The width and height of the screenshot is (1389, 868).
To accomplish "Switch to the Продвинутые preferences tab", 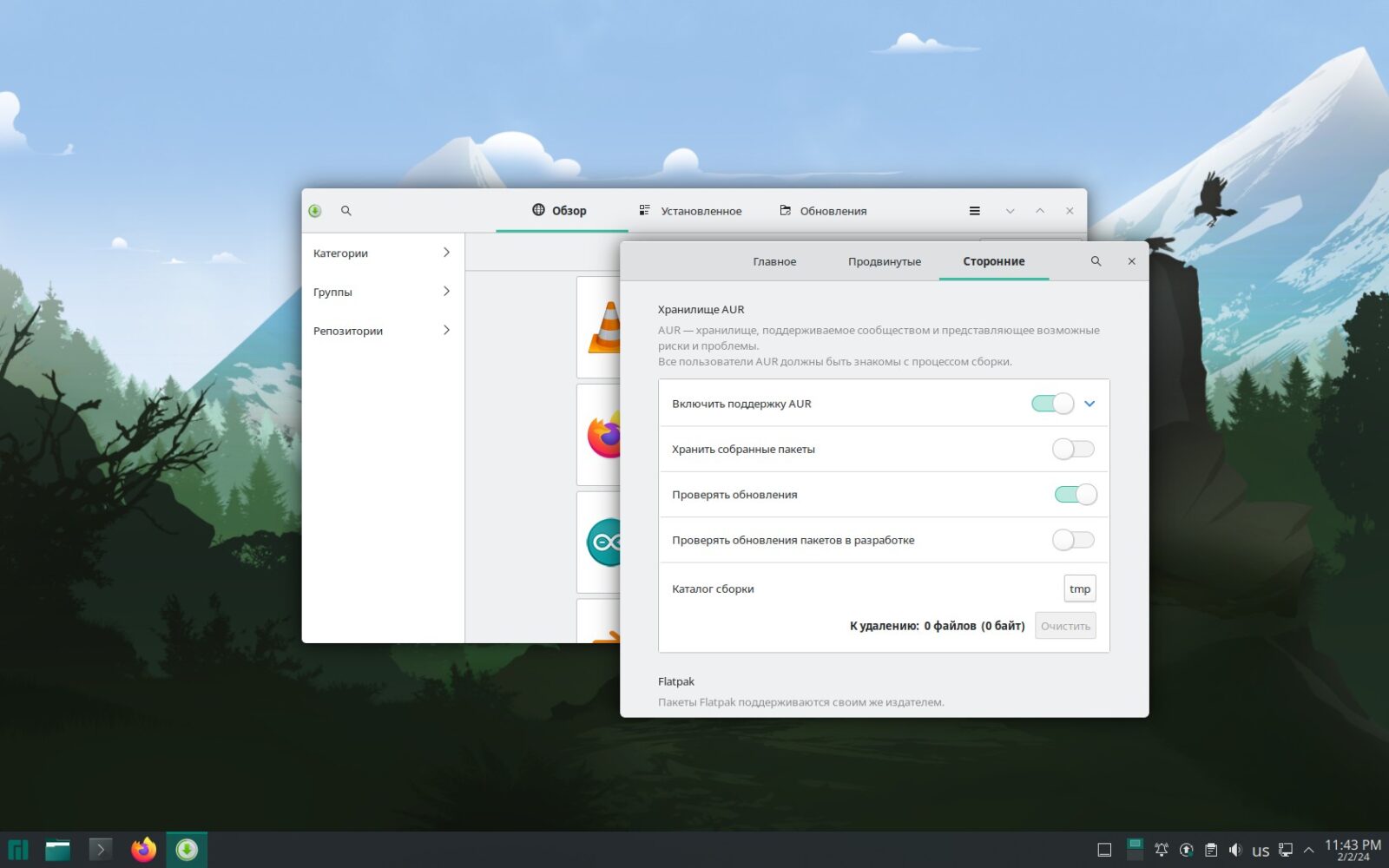I will [884, 260].
